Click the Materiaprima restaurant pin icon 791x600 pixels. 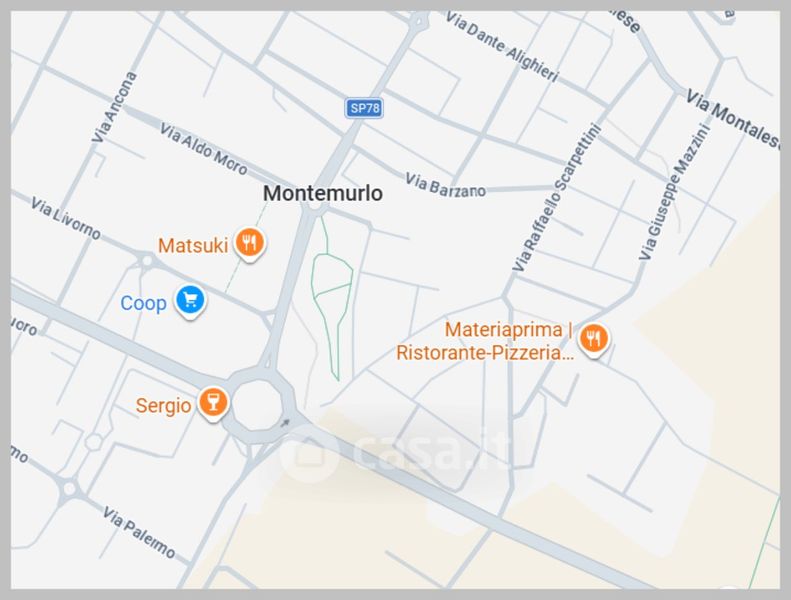[593, 340]
